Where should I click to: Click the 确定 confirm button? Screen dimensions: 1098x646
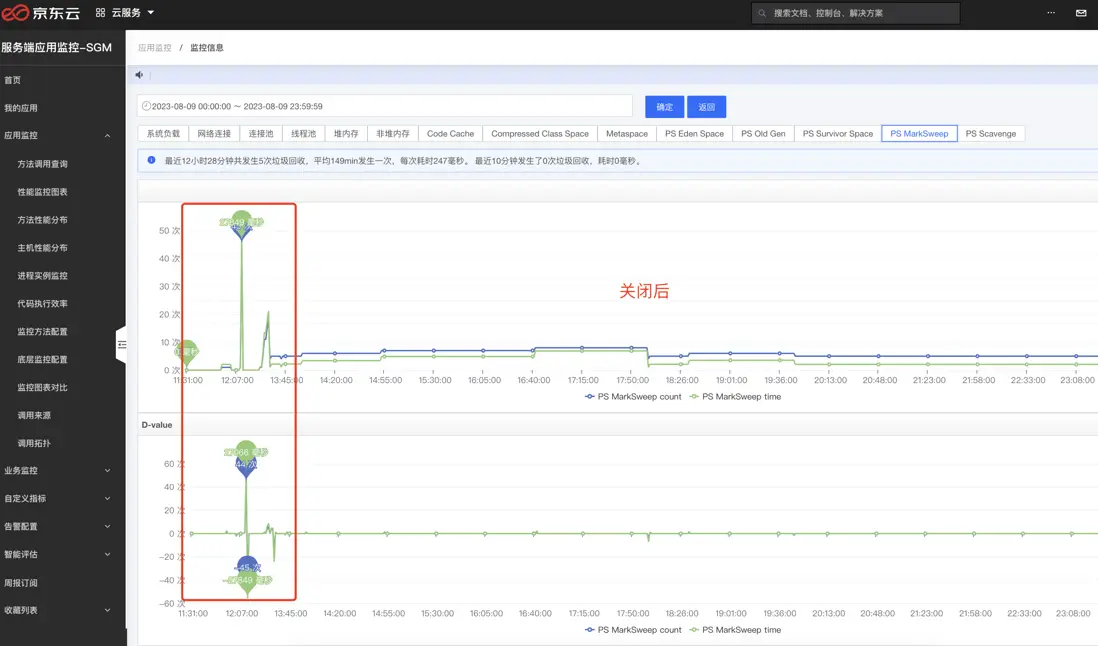pos(664,107)
